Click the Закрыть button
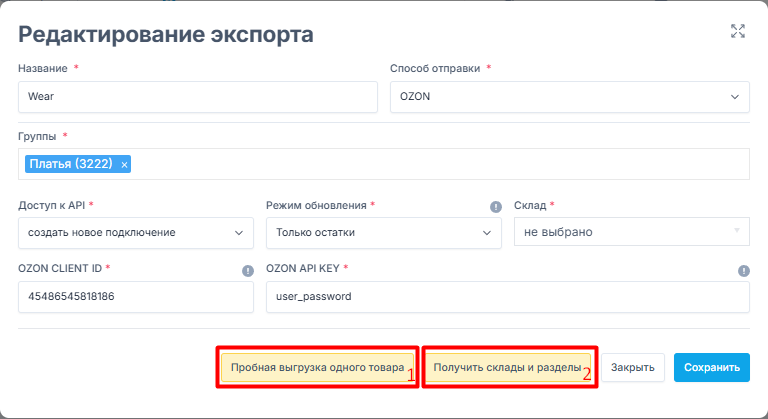The width and height of the screenshot is (768, 419). [633, 367]
